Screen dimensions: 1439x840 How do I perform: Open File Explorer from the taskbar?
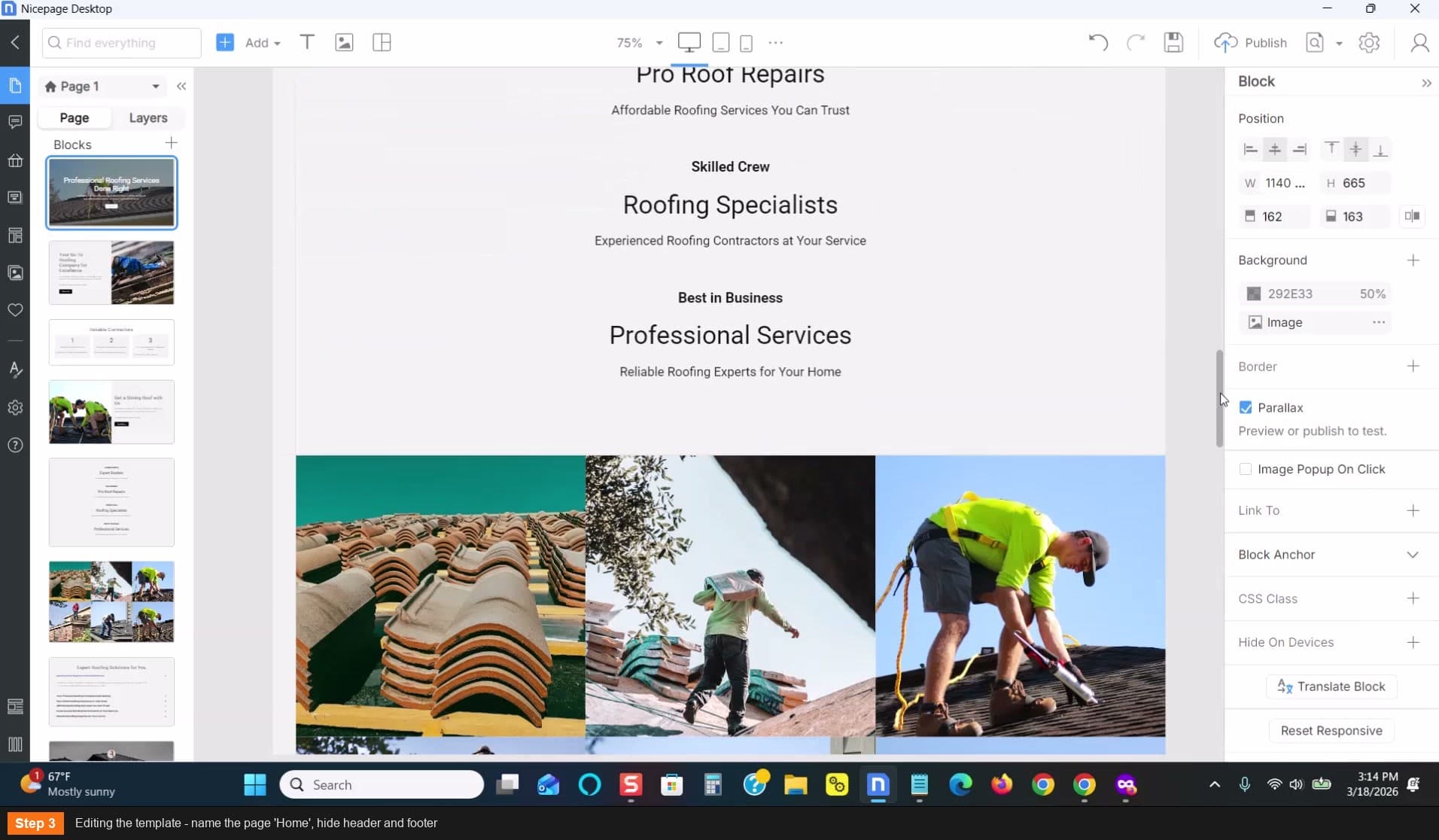[x=796, y=785]
